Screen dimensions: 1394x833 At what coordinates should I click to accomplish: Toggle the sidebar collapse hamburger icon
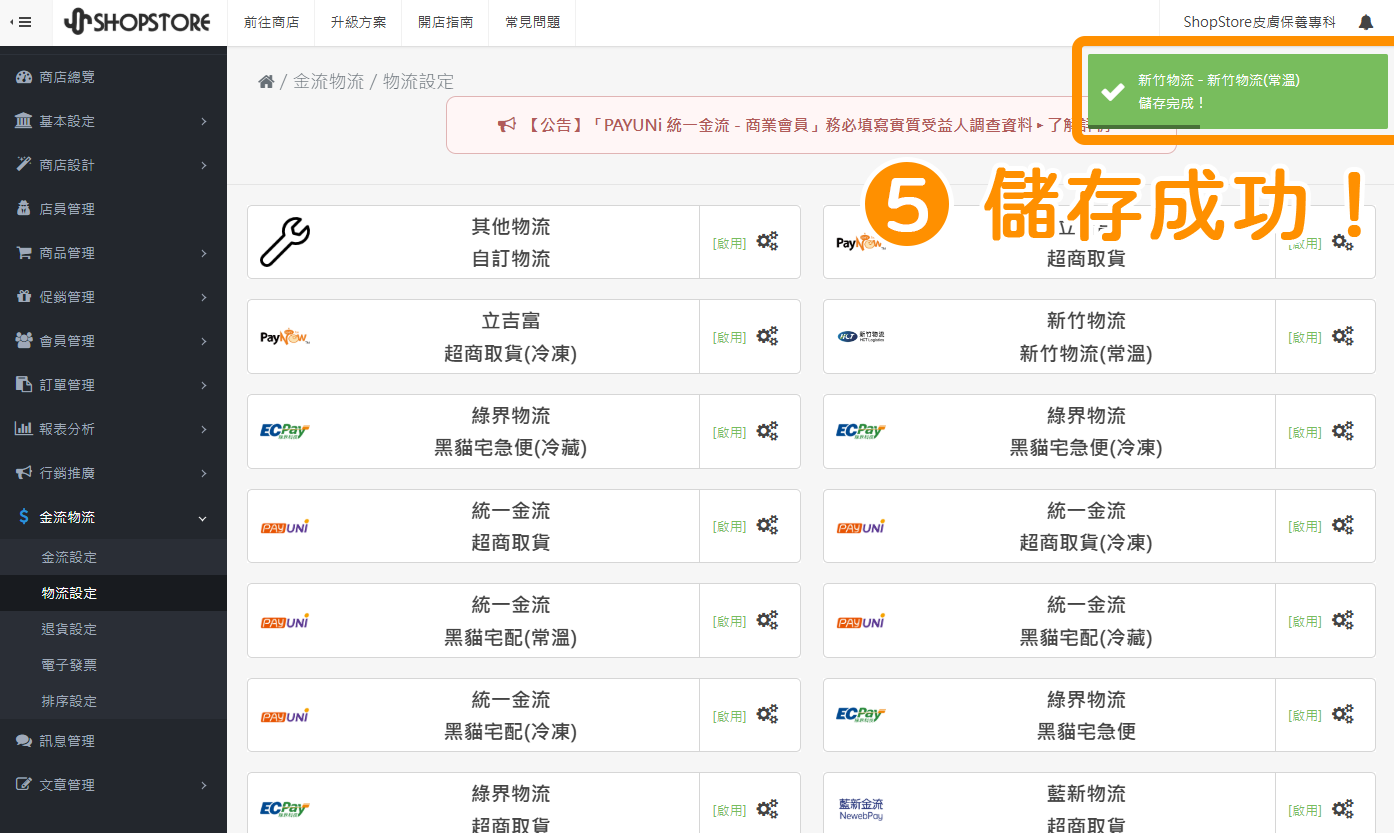(x=20, y=22)
